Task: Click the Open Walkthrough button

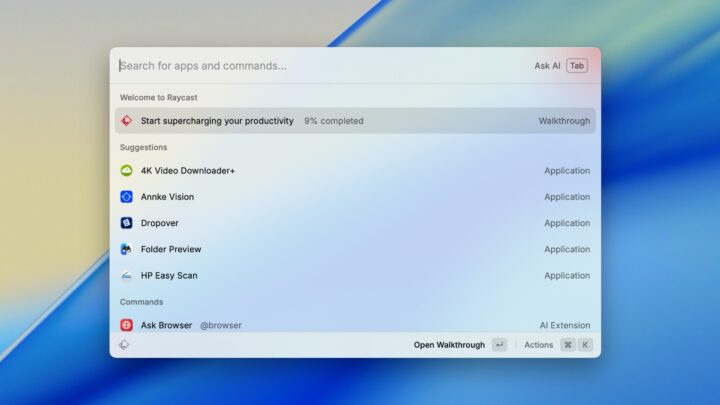Action: pos(449,345)
